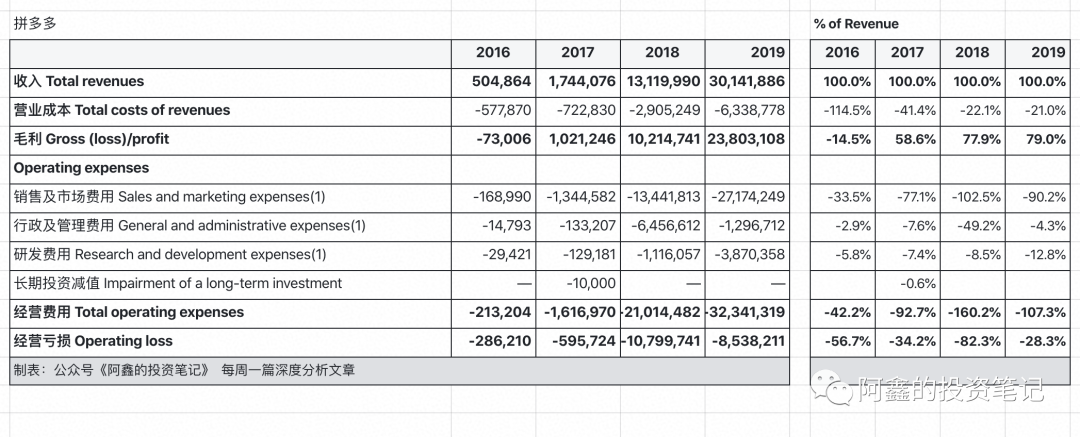Select 经营费用 Total operating expenses label
Screen dimensions: 1080x437
pyautogui.click(x=129, y=312)
